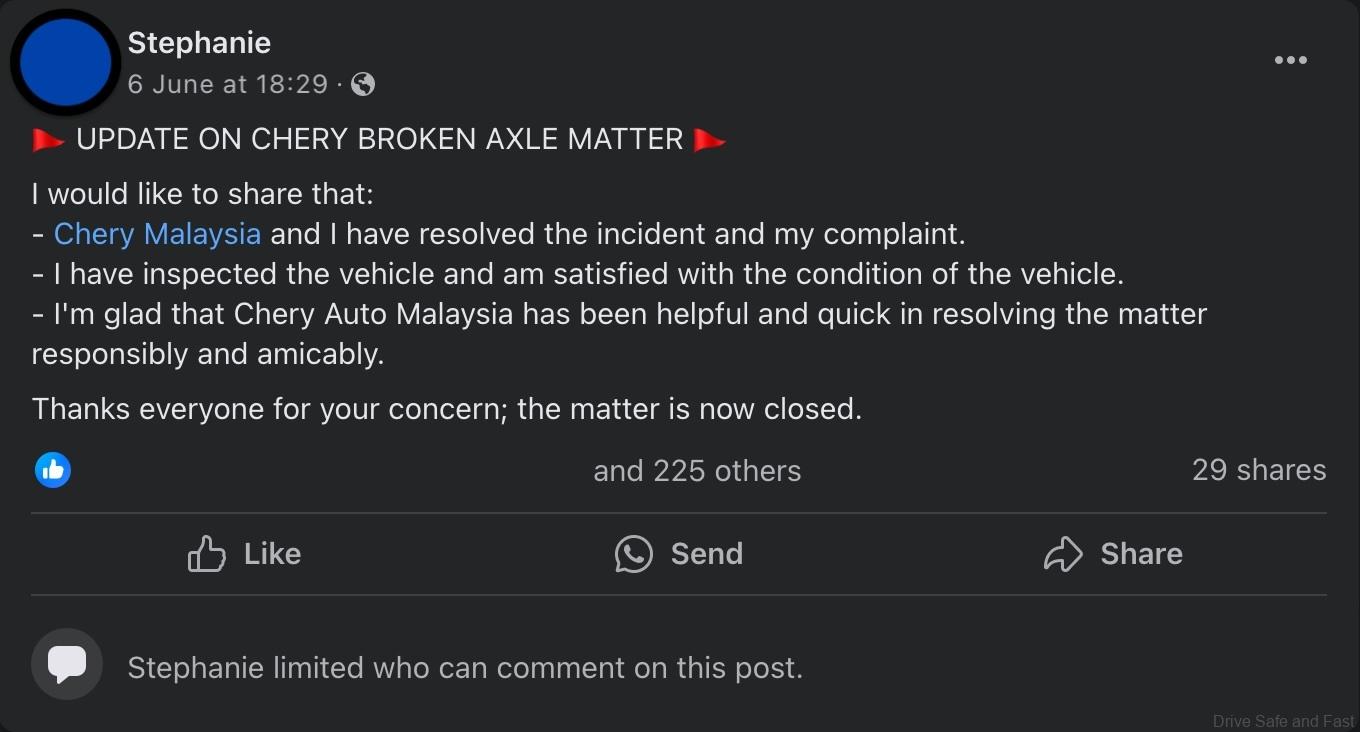Click the blue thumbs-up reaction icon

point(53,469)
